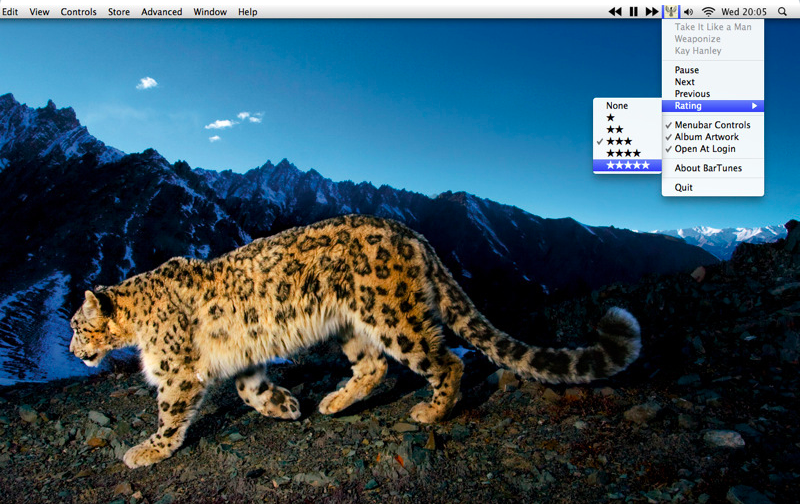This screenshot has height=504, width=800.
Task: Choose Previous in the BarTunes menu
Action: click(x=713, y=94)
